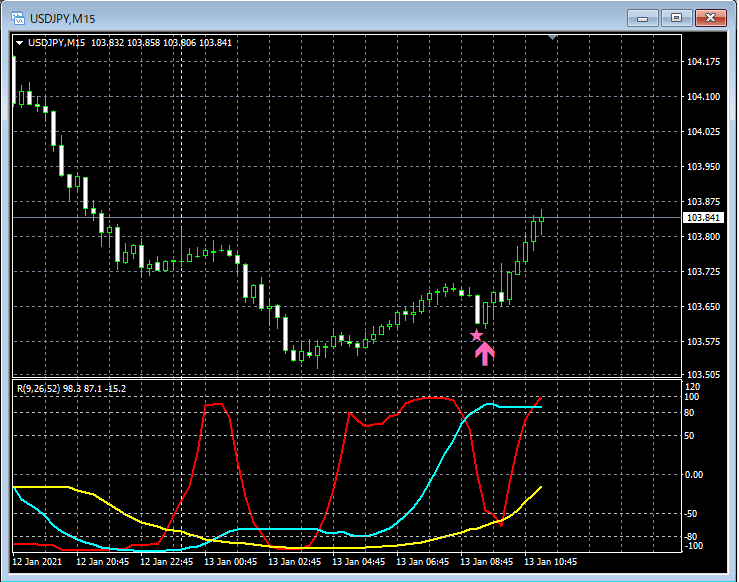Click the last candle on the chart
Viewport: 739px width, 582px height.
click(x=542, y=222)
